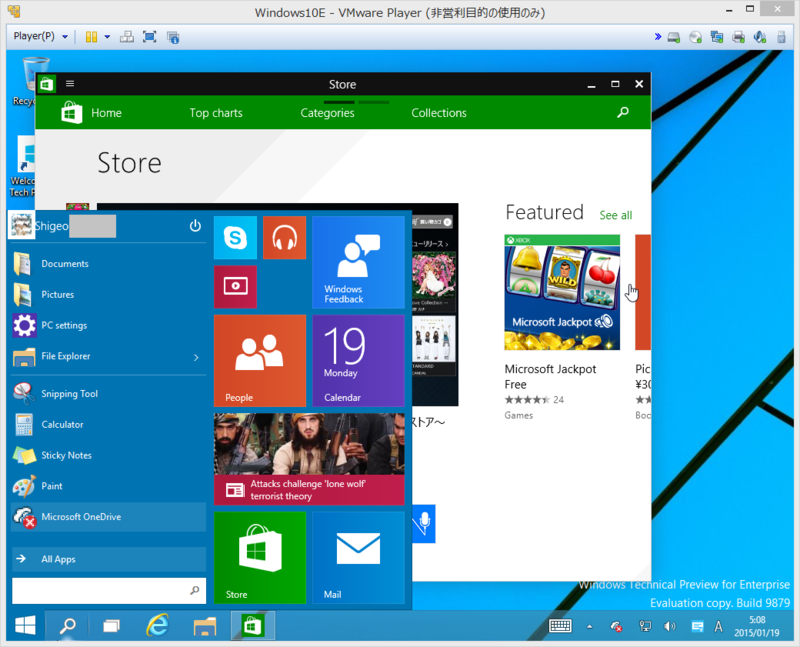The height and width of the screenshot is (647, 800).
Task: Expand the File Explorer jump list arrow
Action: pyautogui.click(x=196, y=357)
